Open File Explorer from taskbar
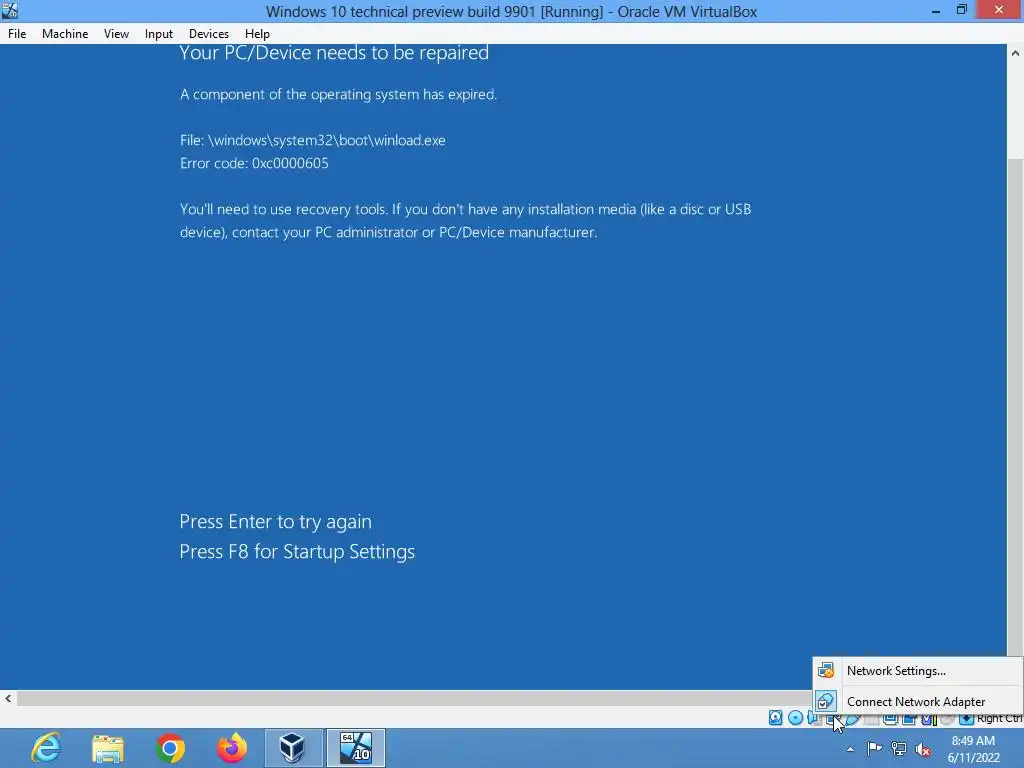This screenshot has height=768, width=1024. tap(108, 748)
